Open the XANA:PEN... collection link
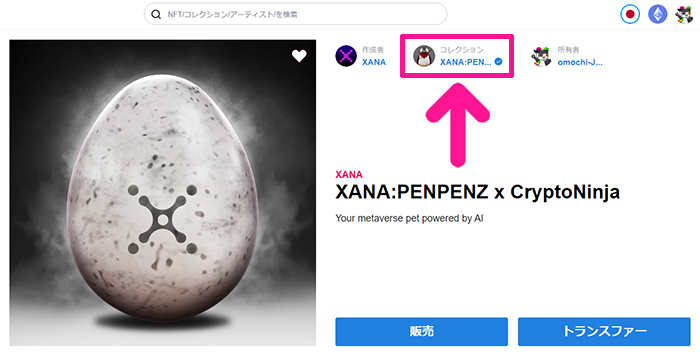 click(x=466, y=62)
